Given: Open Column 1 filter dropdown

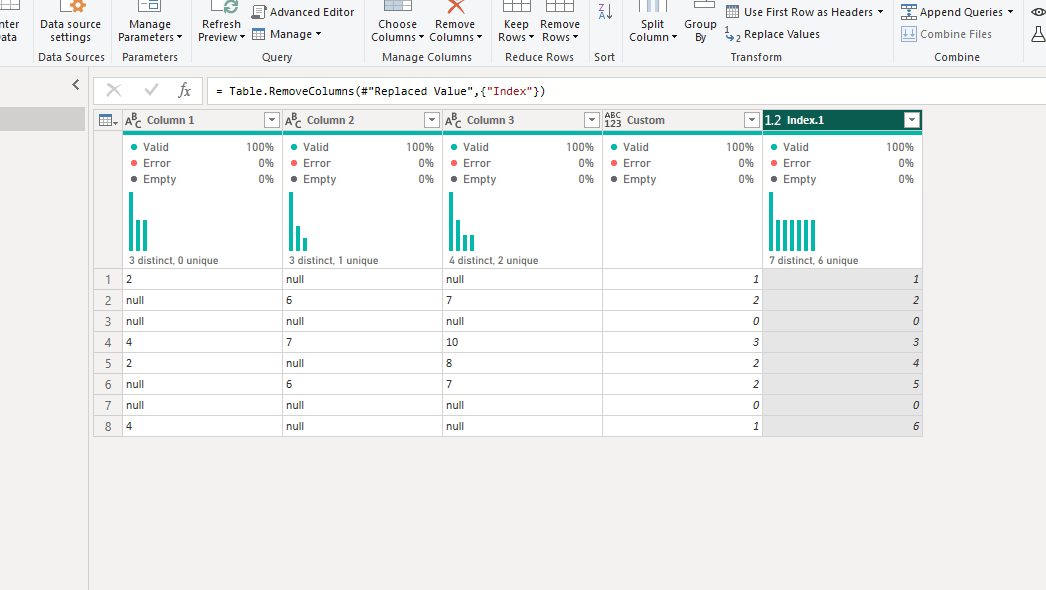Looking at the screenshot, I should pos(272,120).
